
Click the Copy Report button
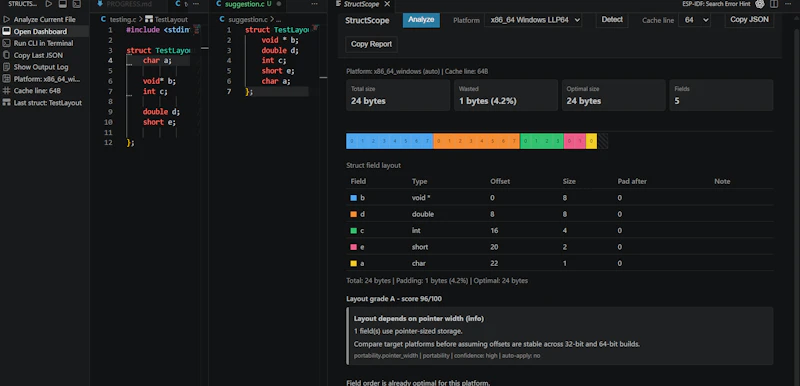[371, 44]
